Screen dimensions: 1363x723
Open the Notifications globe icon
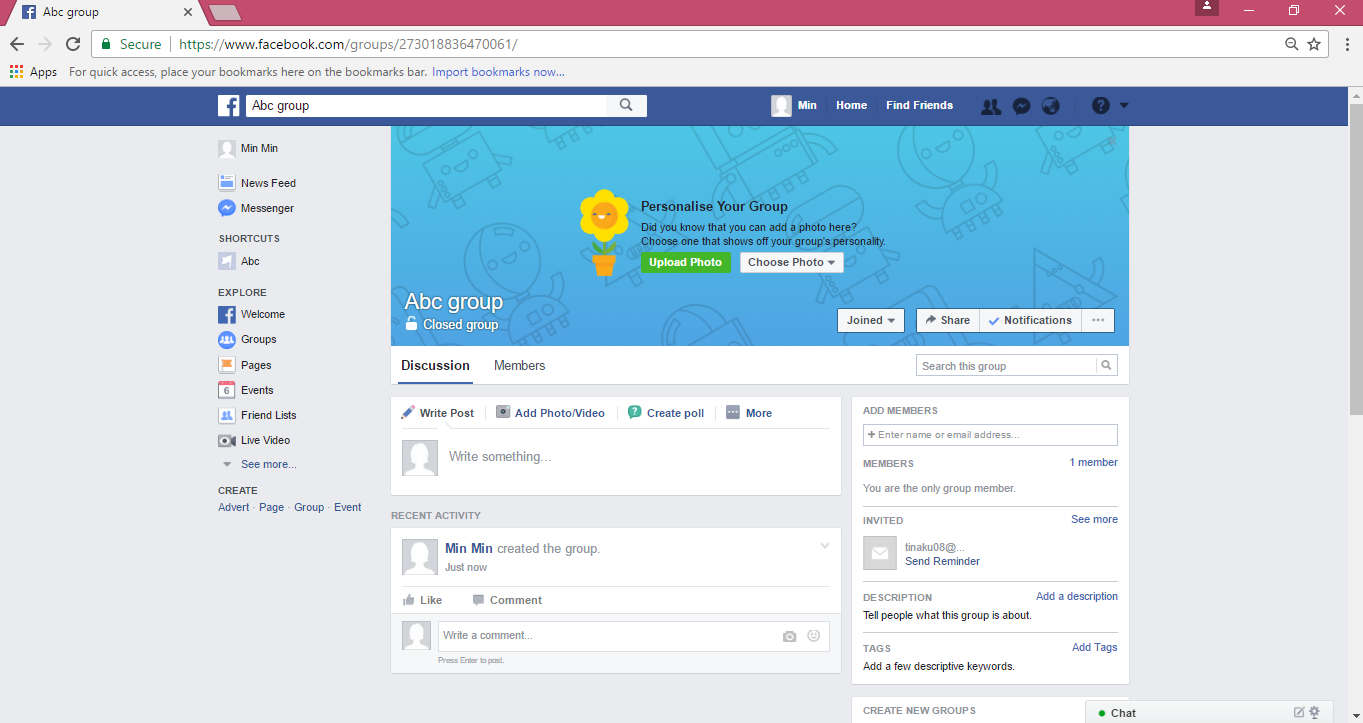(1050, 106)
